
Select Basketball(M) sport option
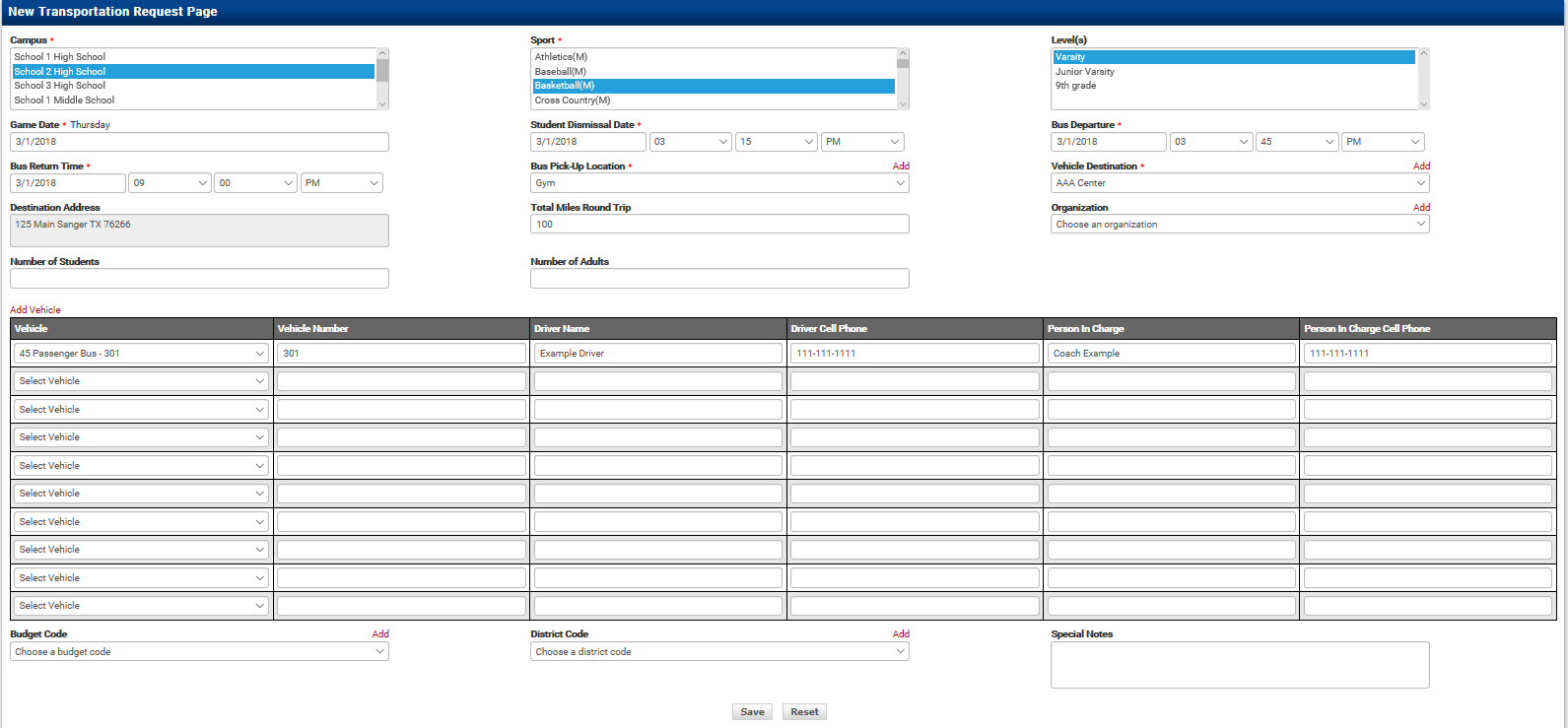click(714, 86)
